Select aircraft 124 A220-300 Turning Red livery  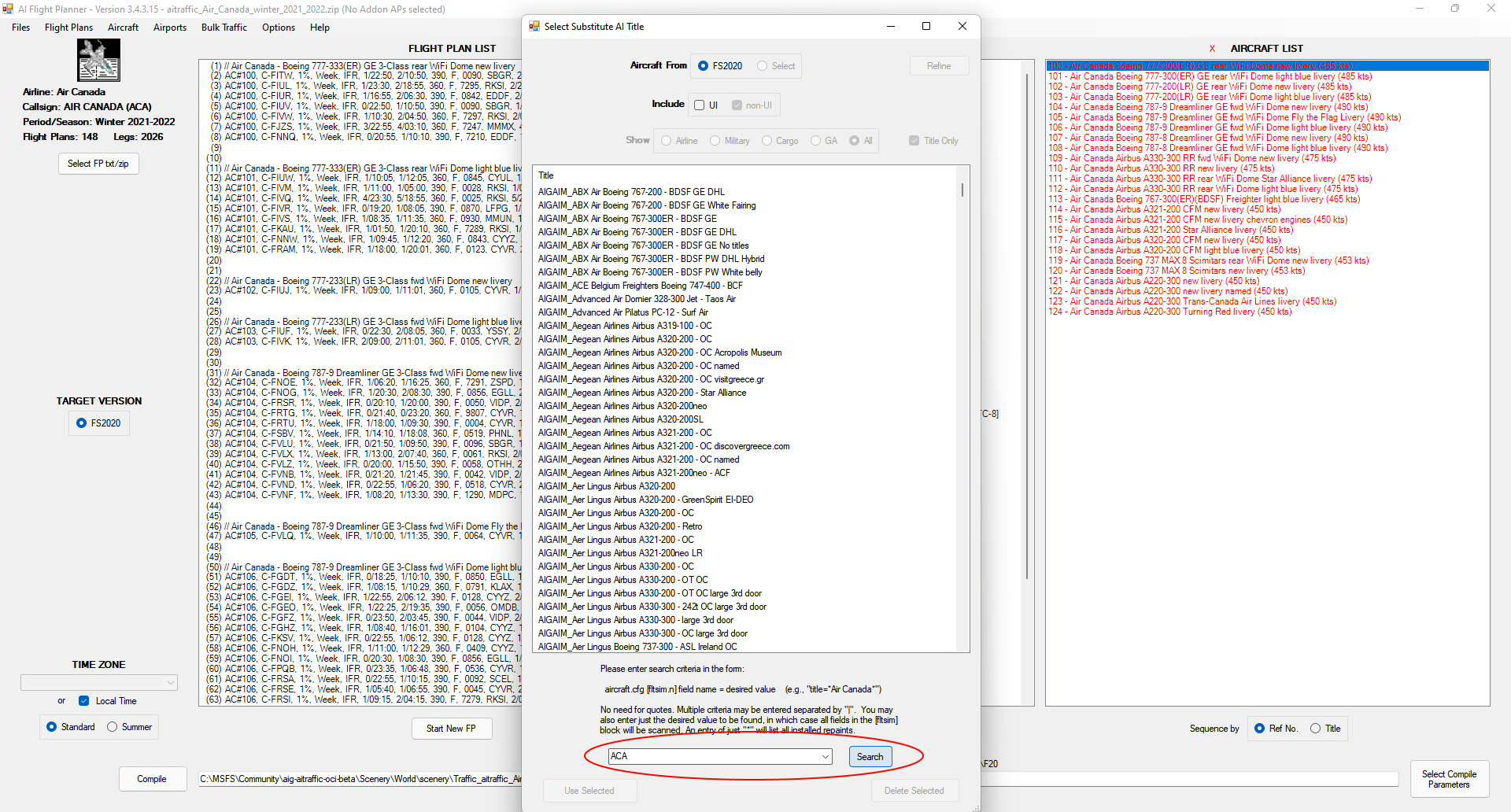point(1169,312)
